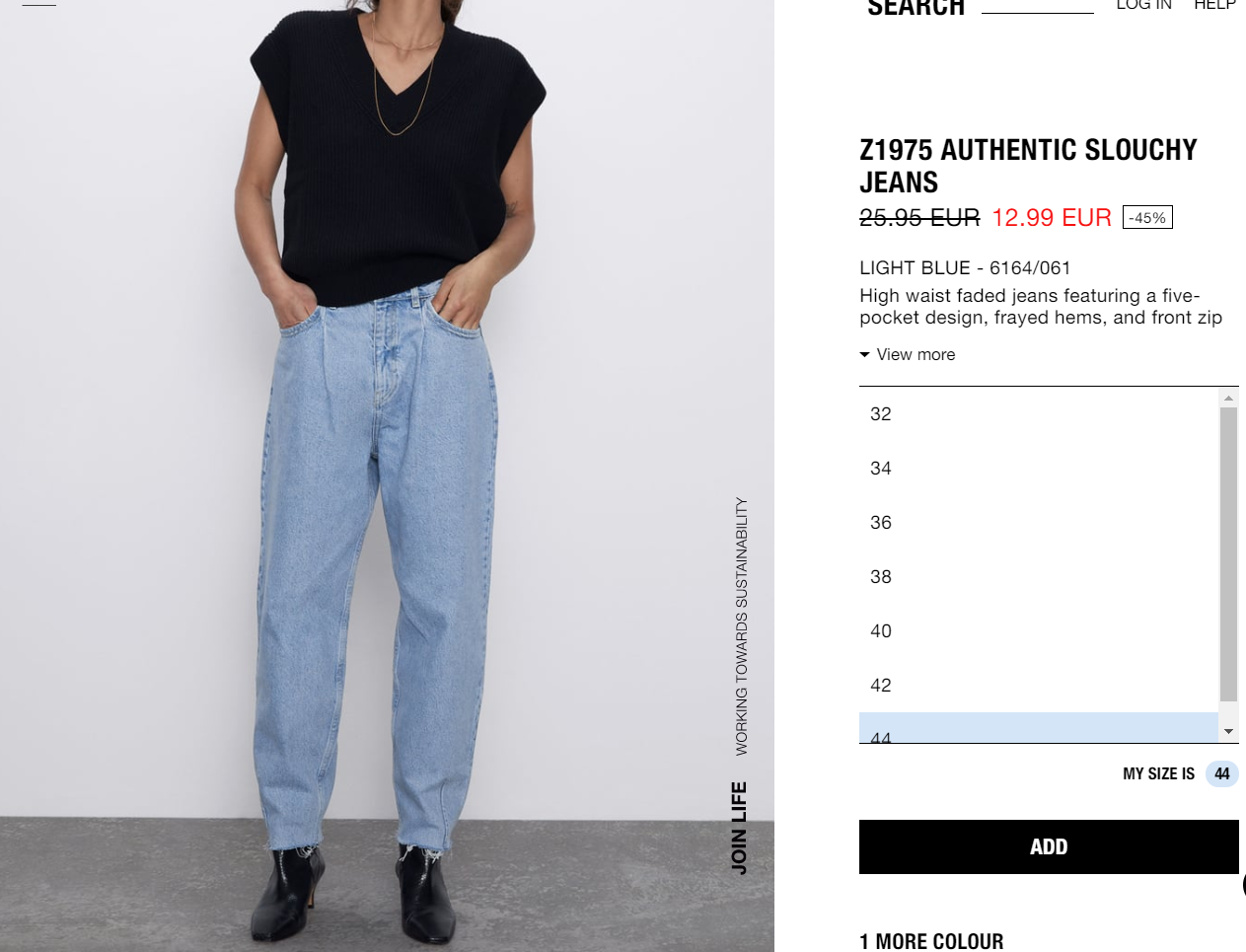The image size is (1246, 952).
Task: Open the LOG IN menu
Action: tap(1143, 5)
